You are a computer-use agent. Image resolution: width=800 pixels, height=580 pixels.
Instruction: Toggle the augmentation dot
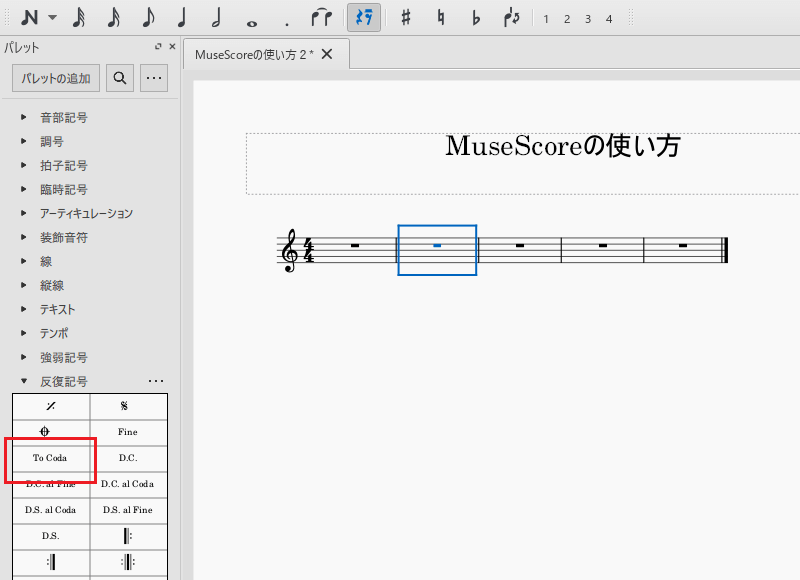click(x=287, y=23)
